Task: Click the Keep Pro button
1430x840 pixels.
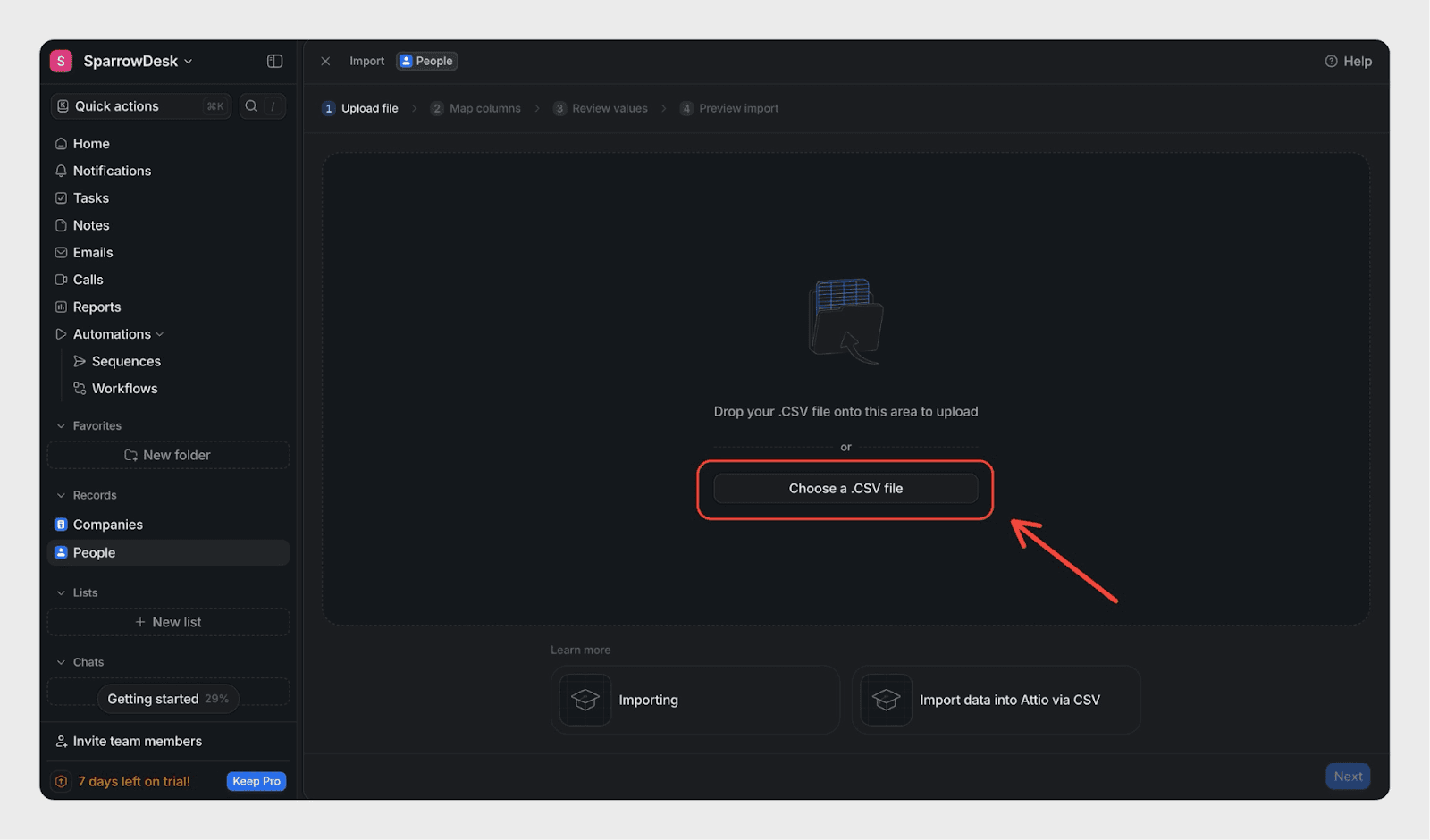Action: point(257,781)
